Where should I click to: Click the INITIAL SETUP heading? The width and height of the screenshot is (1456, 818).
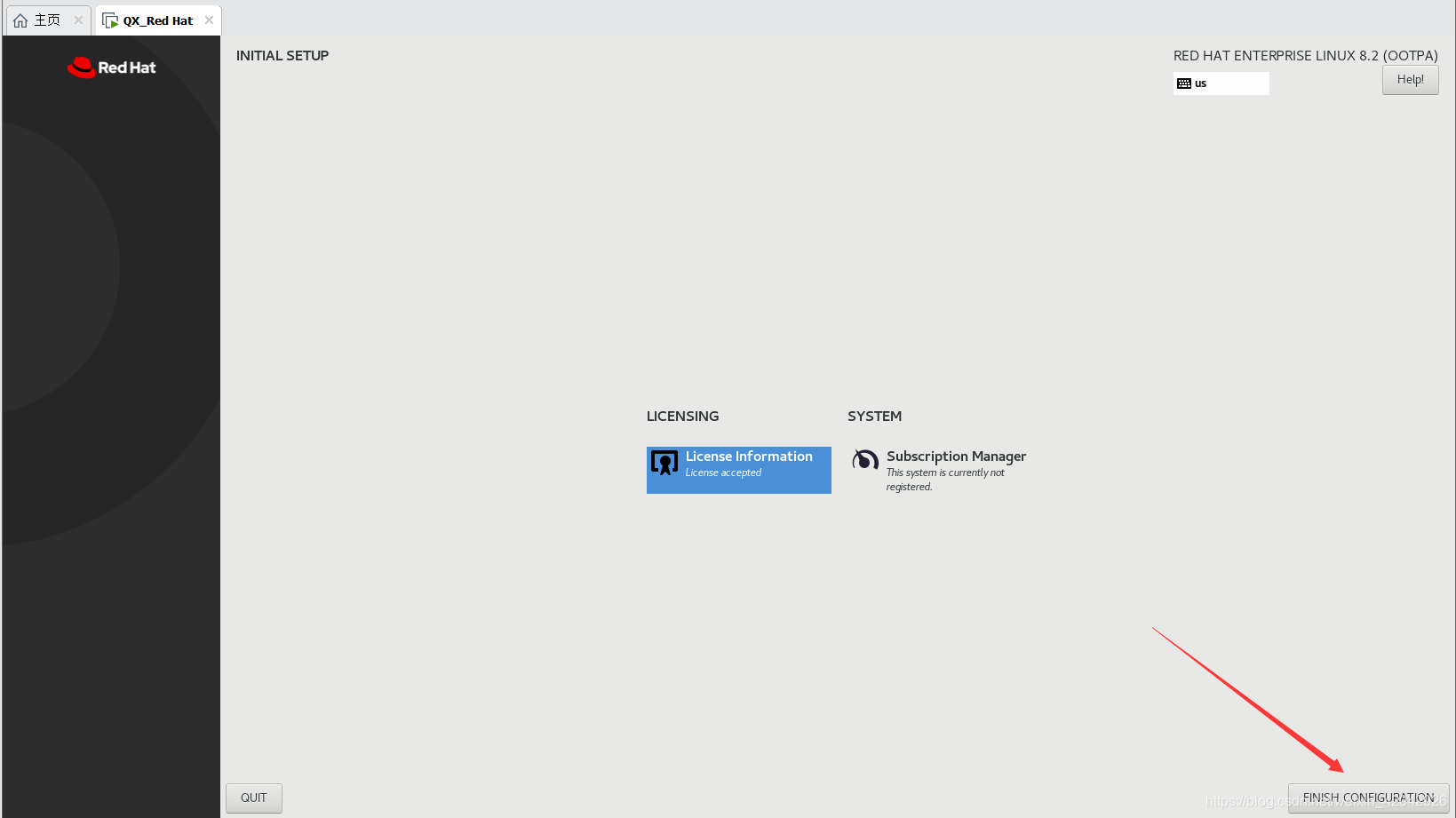[x=282, y=56]
